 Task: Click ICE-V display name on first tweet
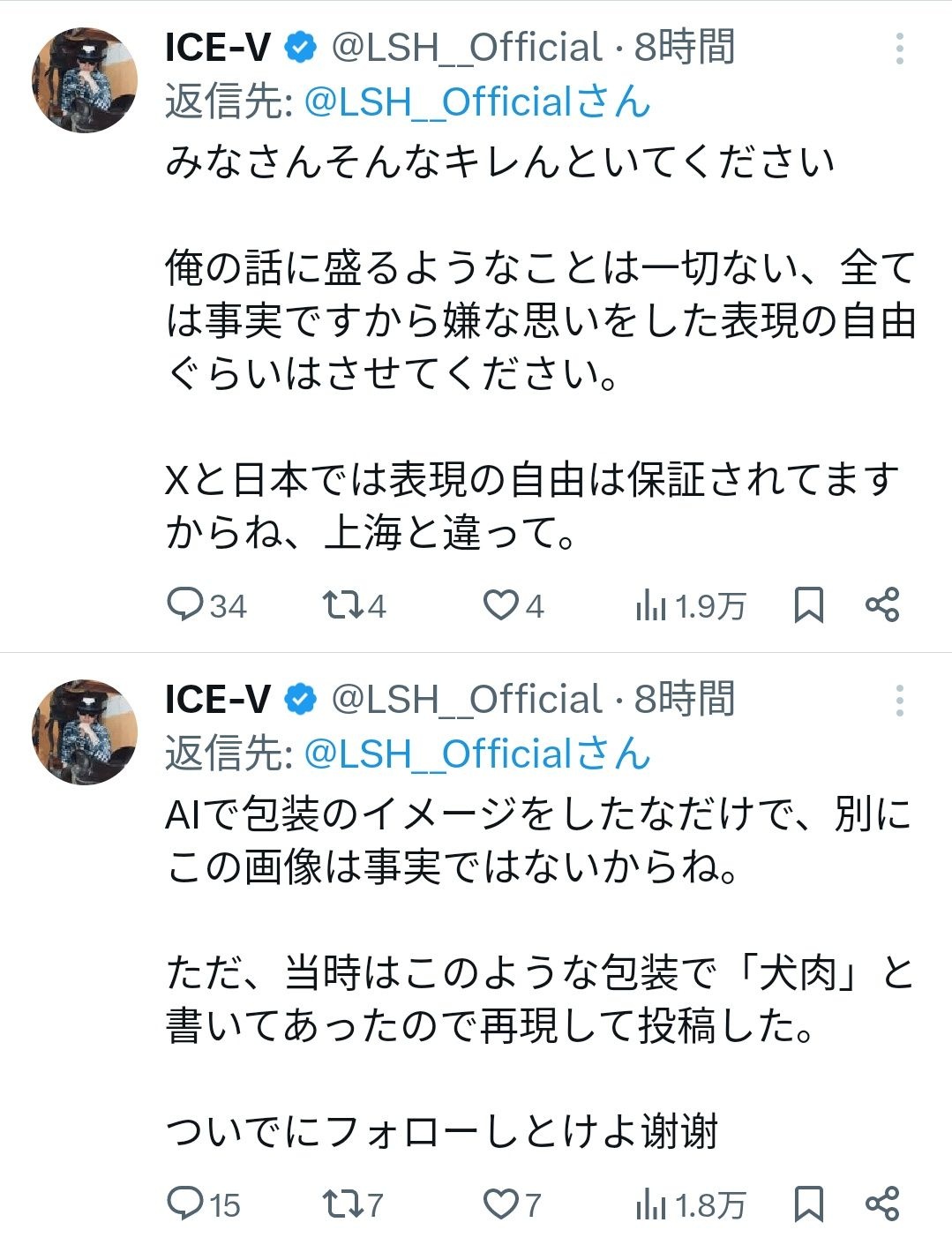217,48
